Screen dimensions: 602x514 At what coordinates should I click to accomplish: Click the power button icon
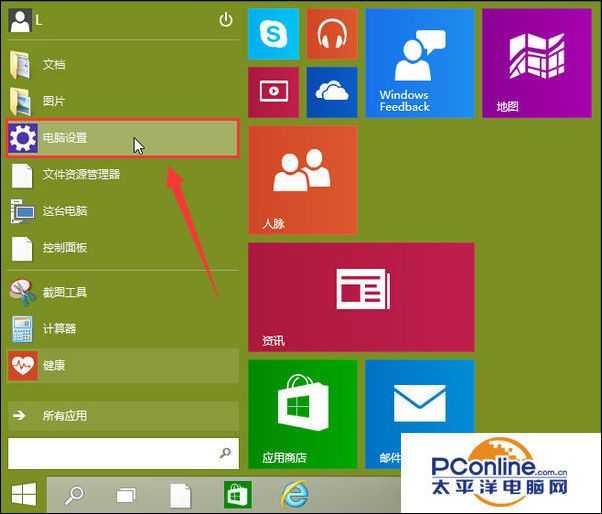226,20
